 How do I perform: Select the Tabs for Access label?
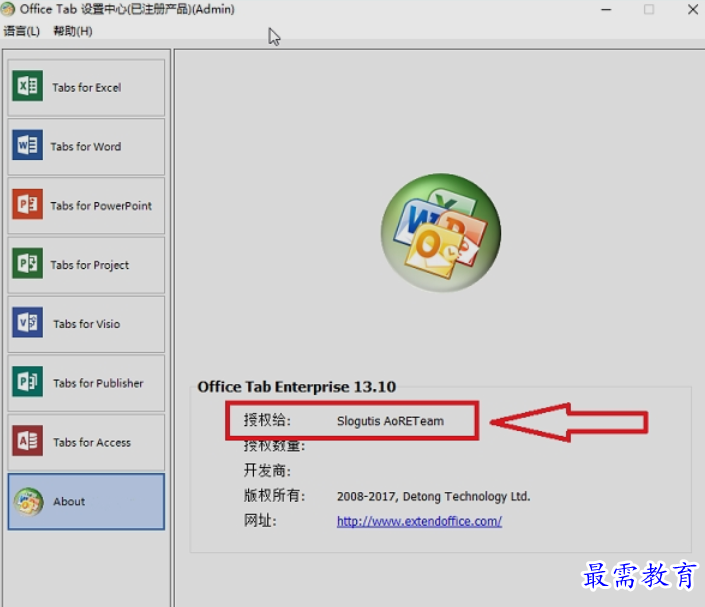[92, 443]
